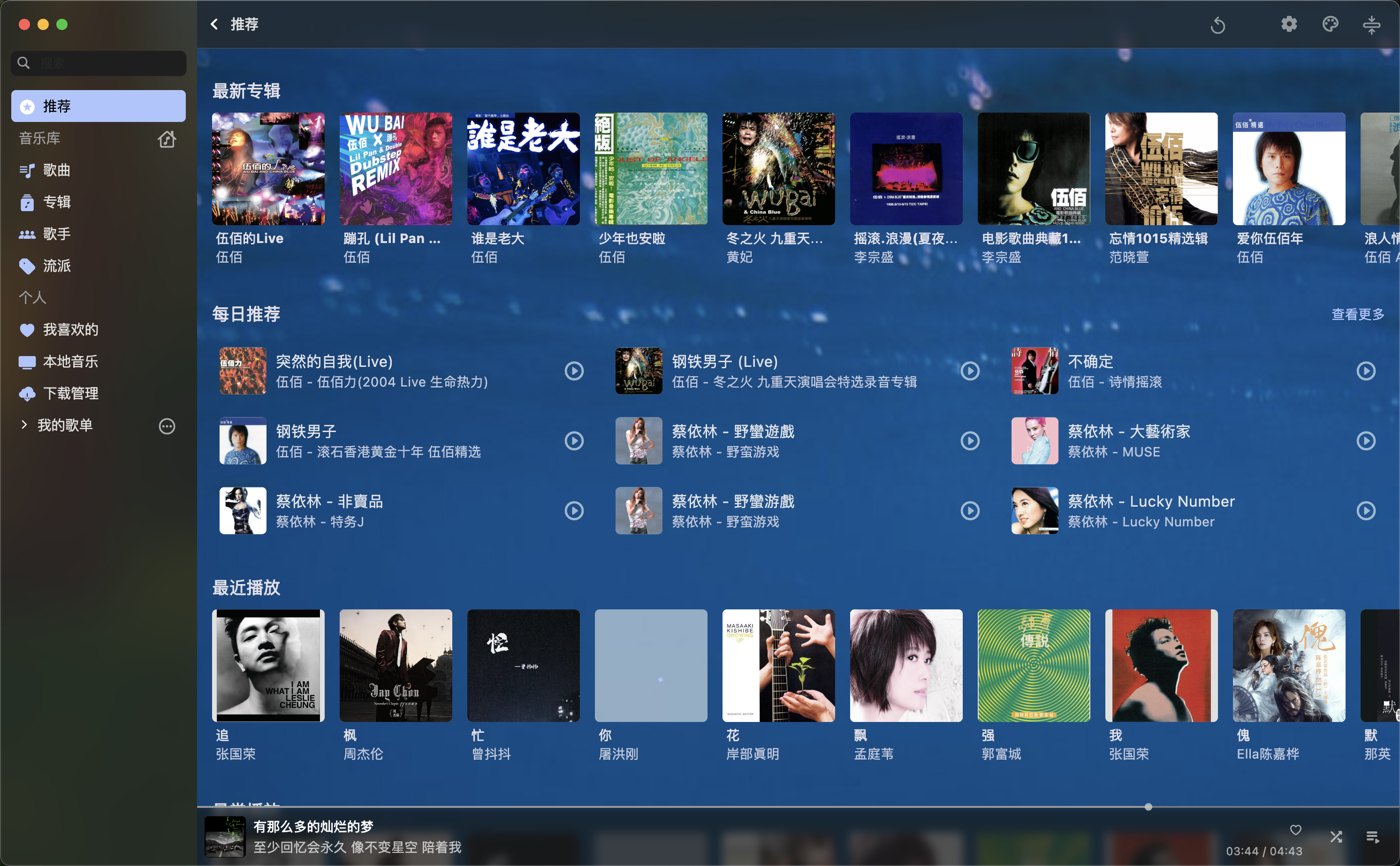Open settings gear icon
Image resolution: width=1400 pixels, height=866 pixels.
tap(1289, 24)
